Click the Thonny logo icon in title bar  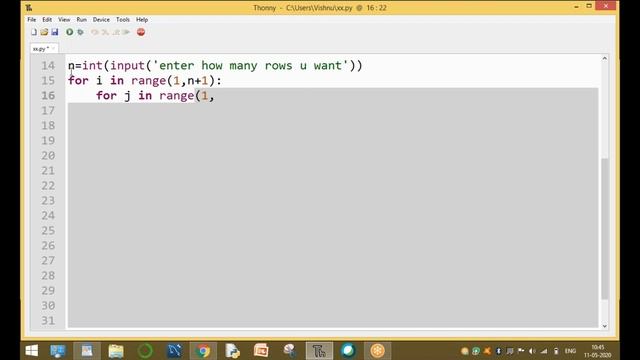coord(29,7)
